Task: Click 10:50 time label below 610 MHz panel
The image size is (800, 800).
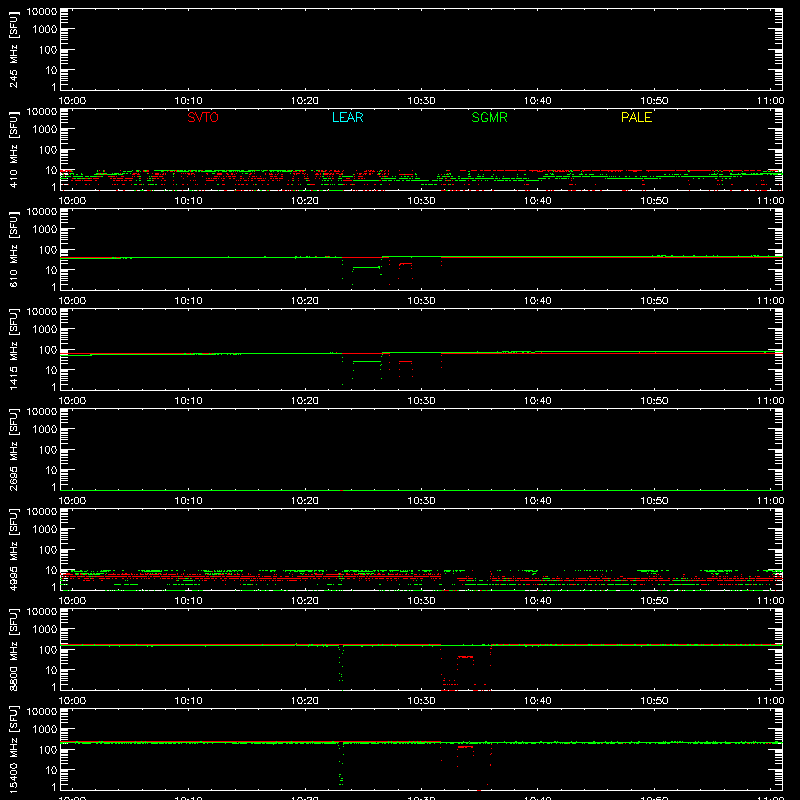Action: [x=654, y=301]
